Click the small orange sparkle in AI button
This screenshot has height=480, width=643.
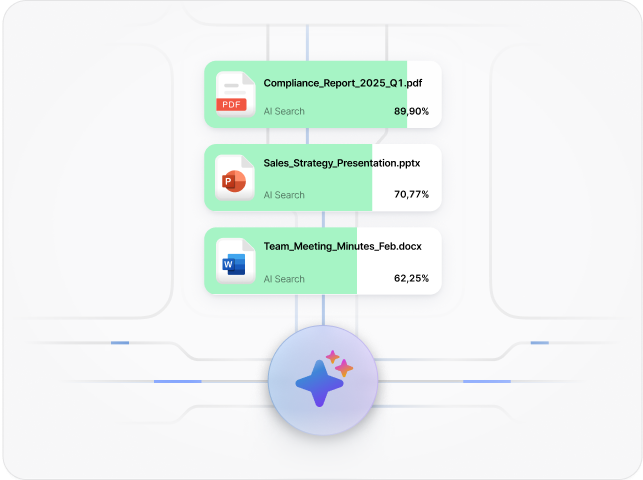tap(343, 367)
